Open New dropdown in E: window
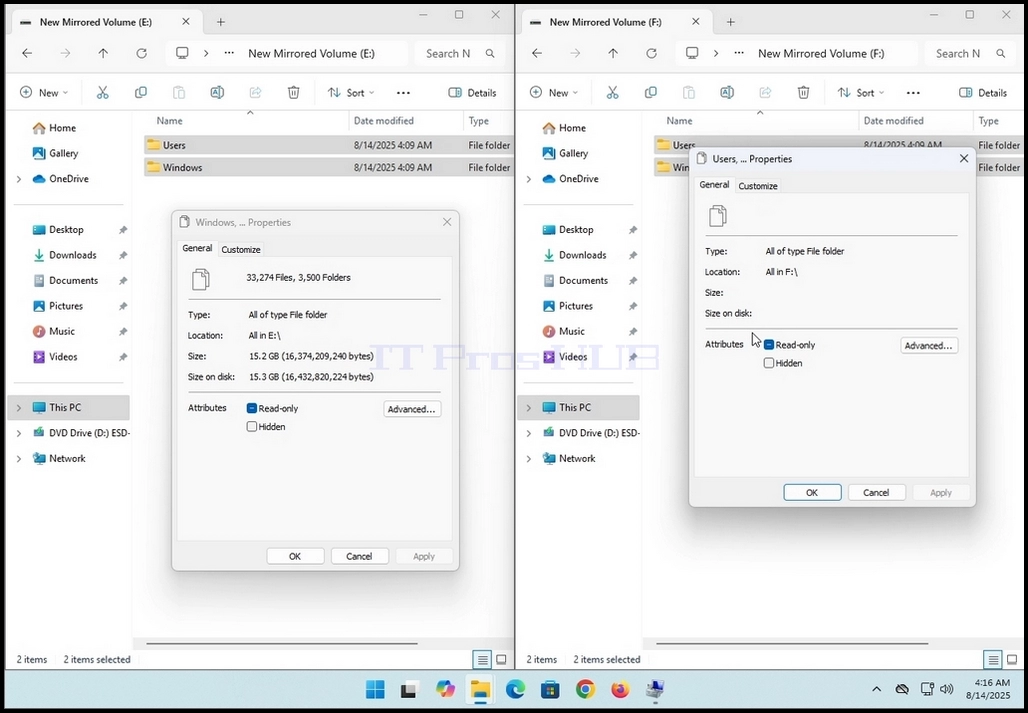 pyautogui.click(x=44, y=92)
